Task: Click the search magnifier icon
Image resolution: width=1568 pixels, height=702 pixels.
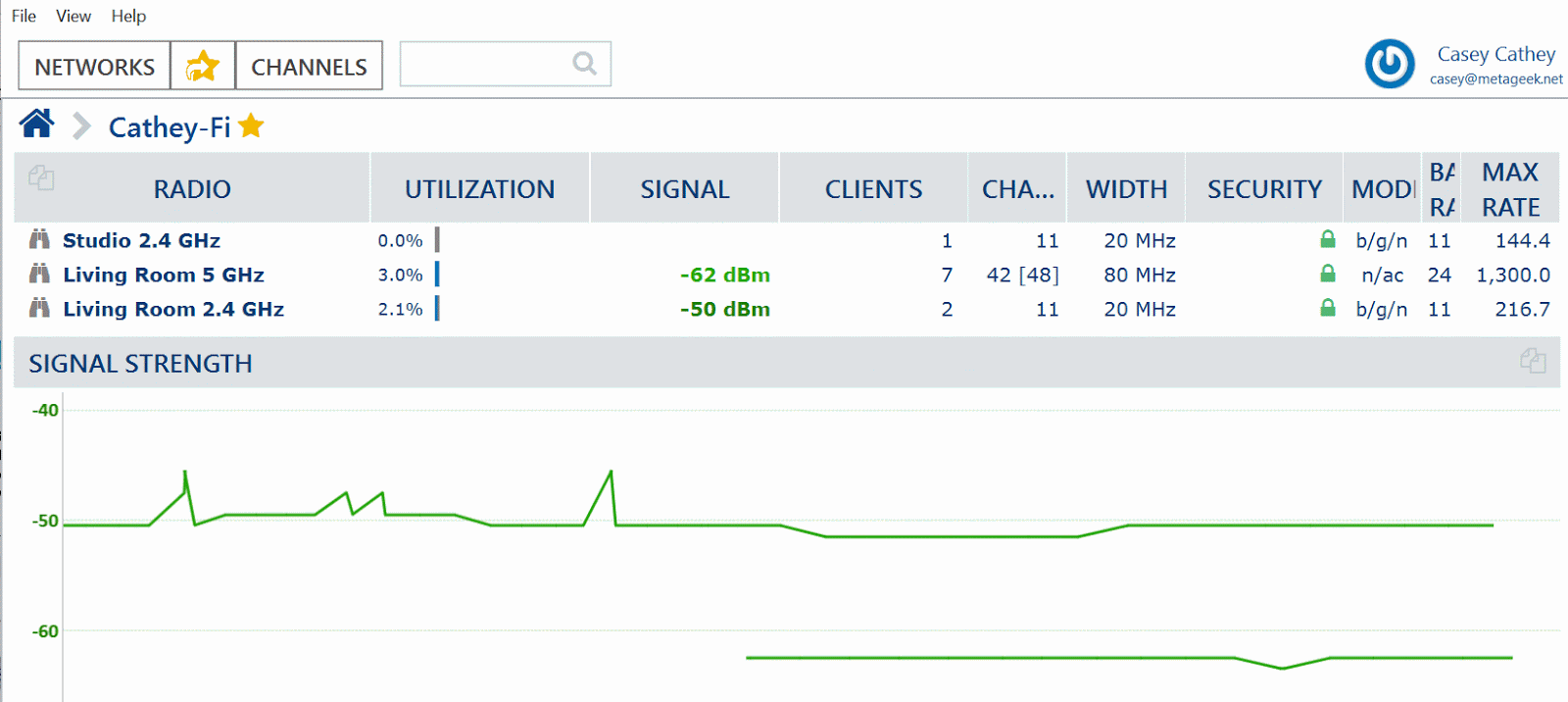Action: [x=584, y=64]
